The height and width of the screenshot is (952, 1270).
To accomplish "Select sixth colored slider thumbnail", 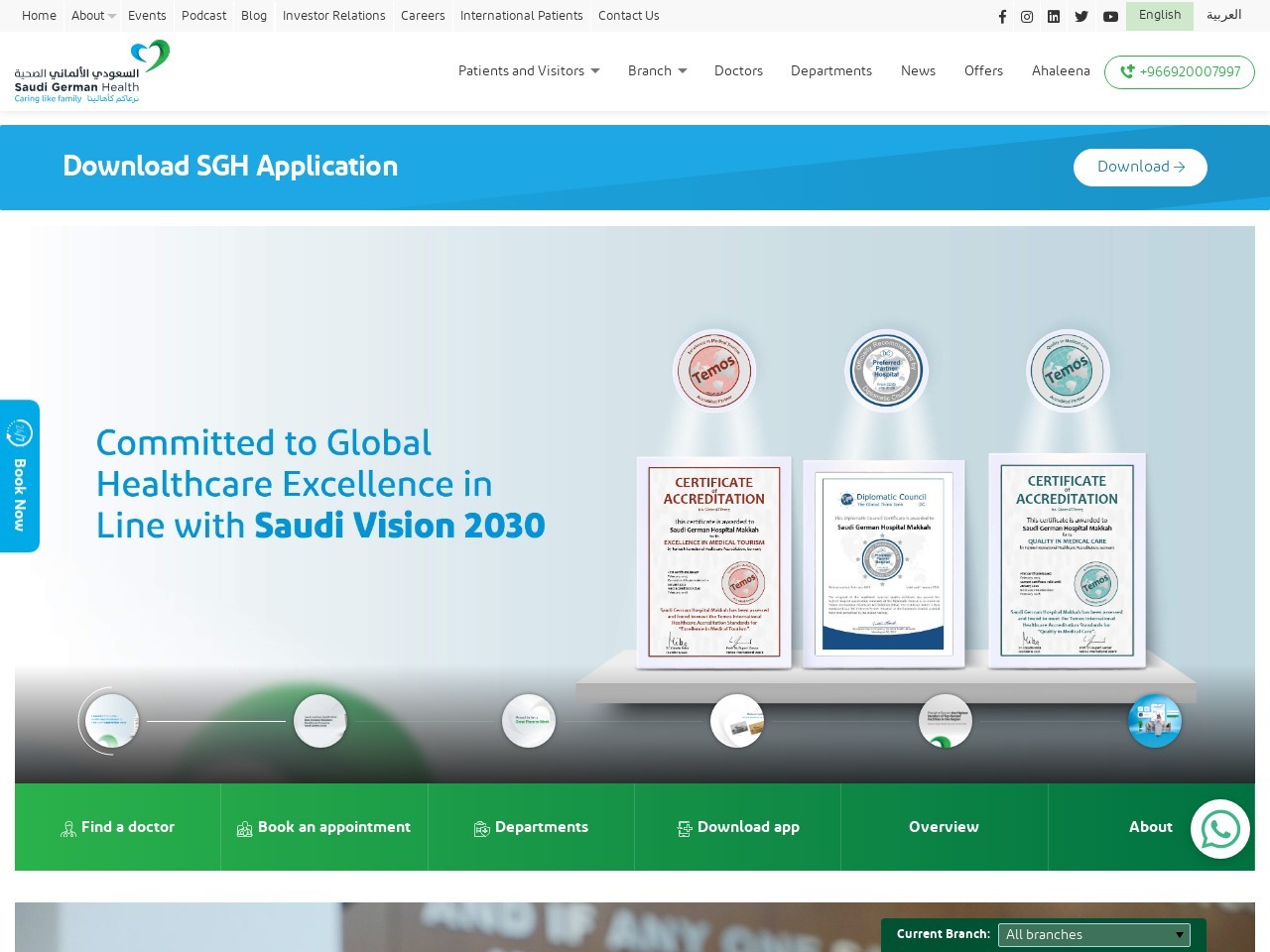I will coord(1155,721).
